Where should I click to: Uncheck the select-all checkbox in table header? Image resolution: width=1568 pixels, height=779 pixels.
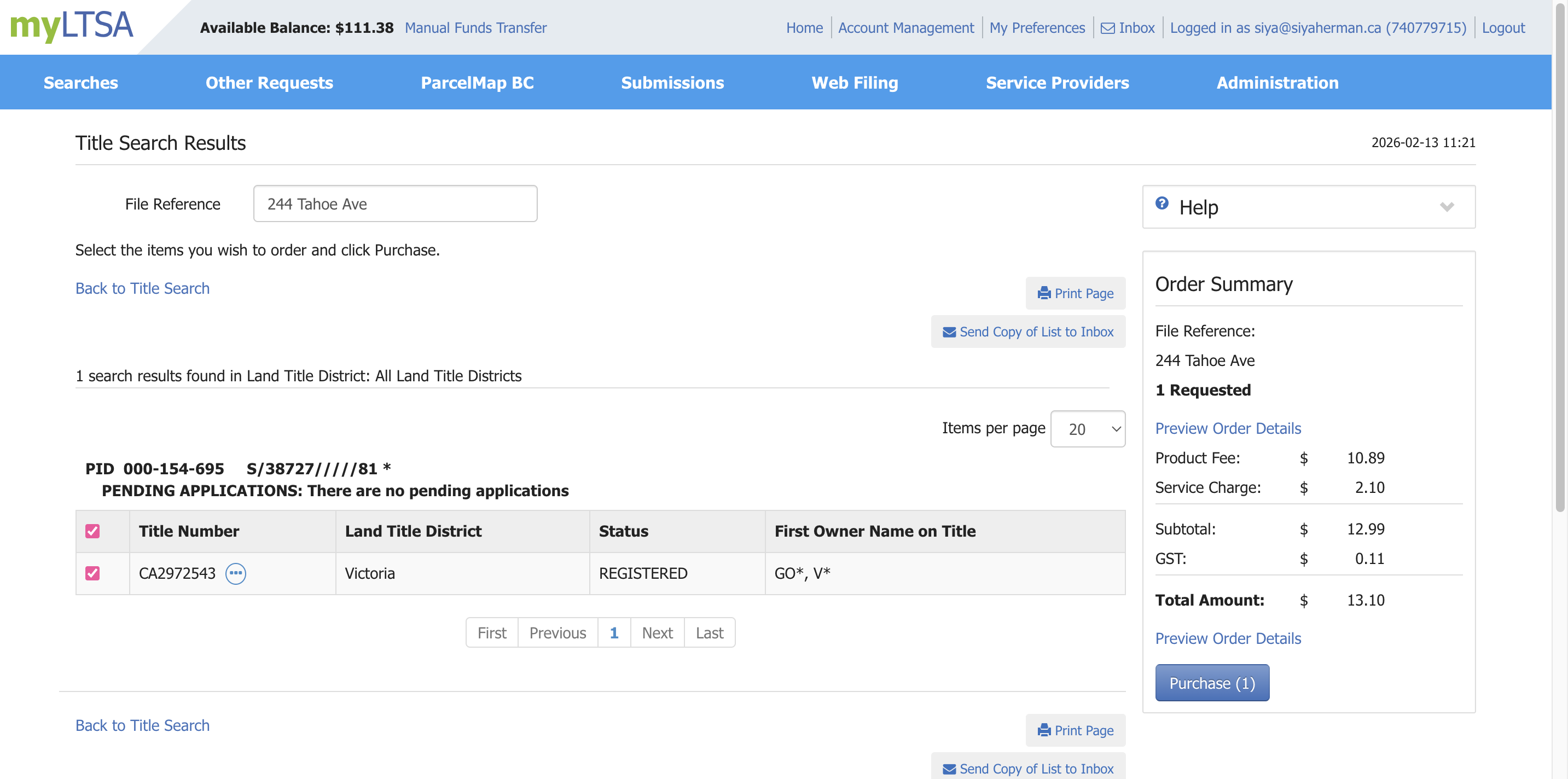(92, 531)
